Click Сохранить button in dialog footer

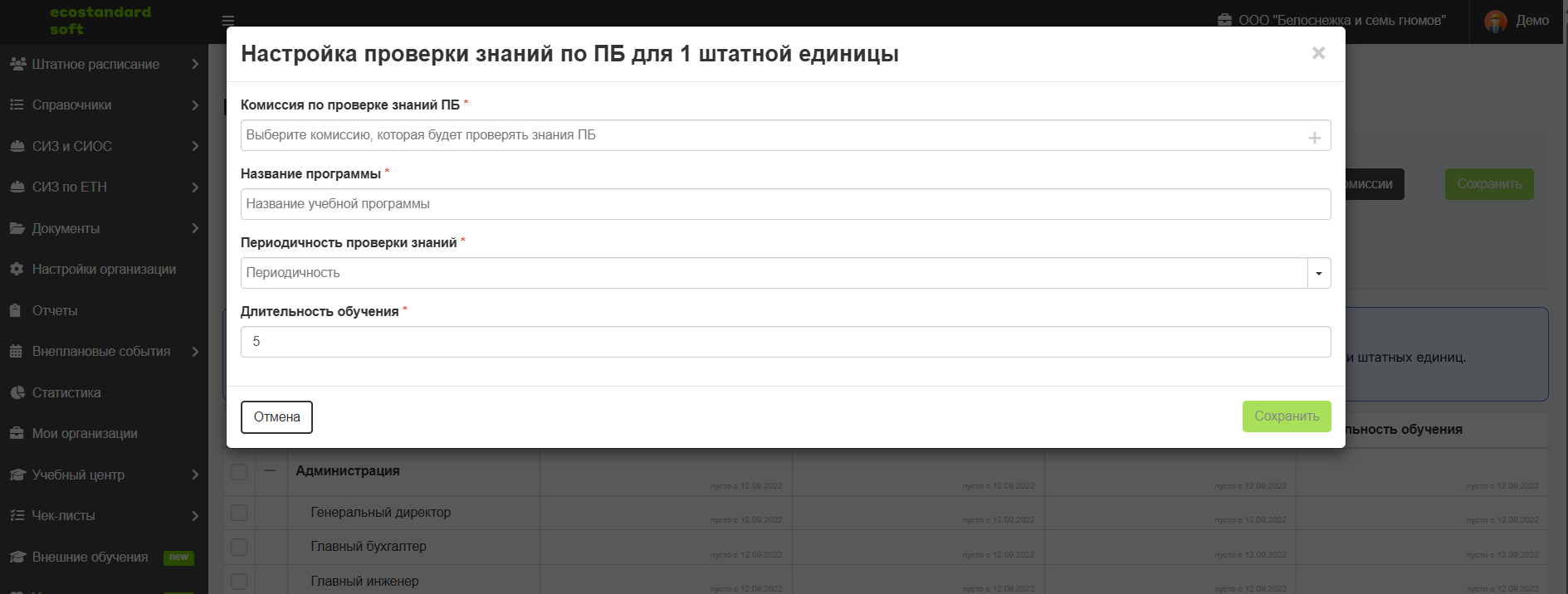pyautogui.click(x=1287, y=416)
